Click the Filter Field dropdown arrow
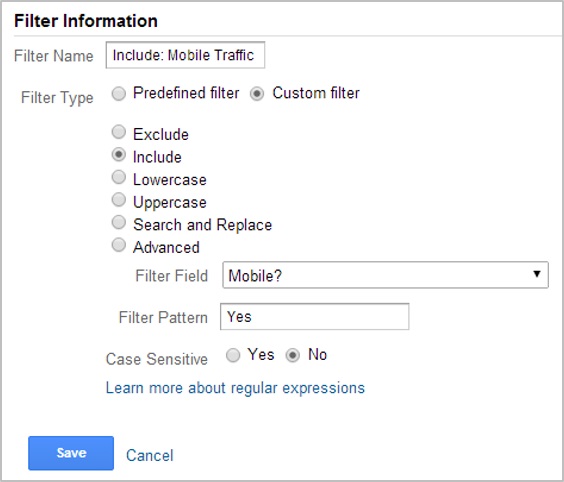Viewport: 564px width, 482px height. (537, 274)
